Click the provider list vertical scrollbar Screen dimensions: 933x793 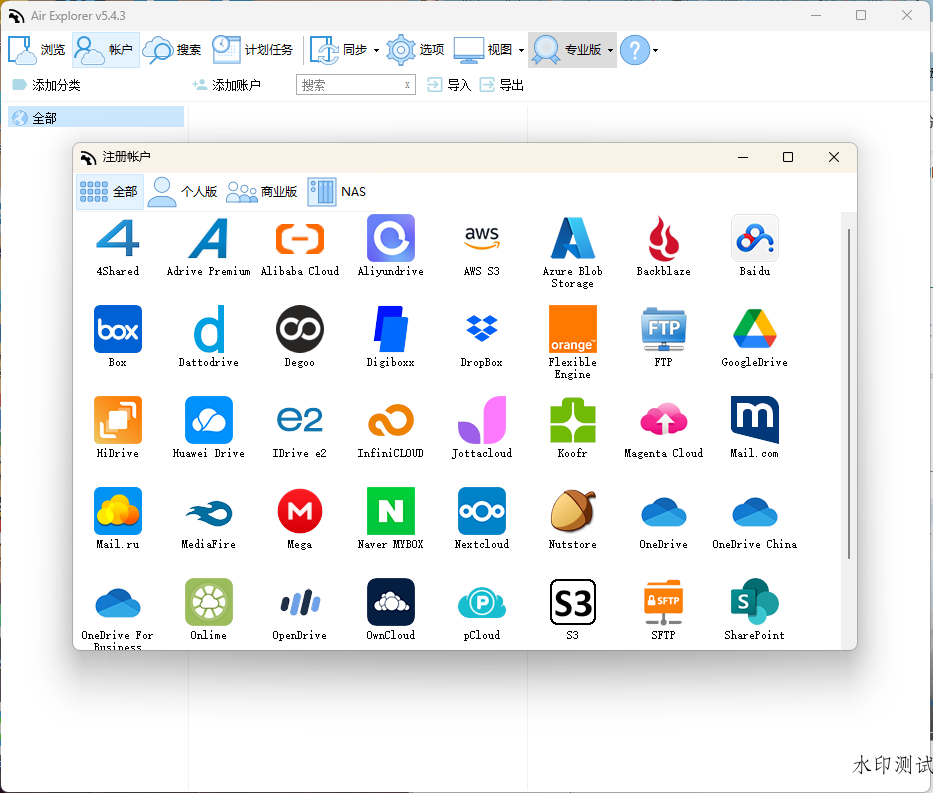click(x=849, y=393)
